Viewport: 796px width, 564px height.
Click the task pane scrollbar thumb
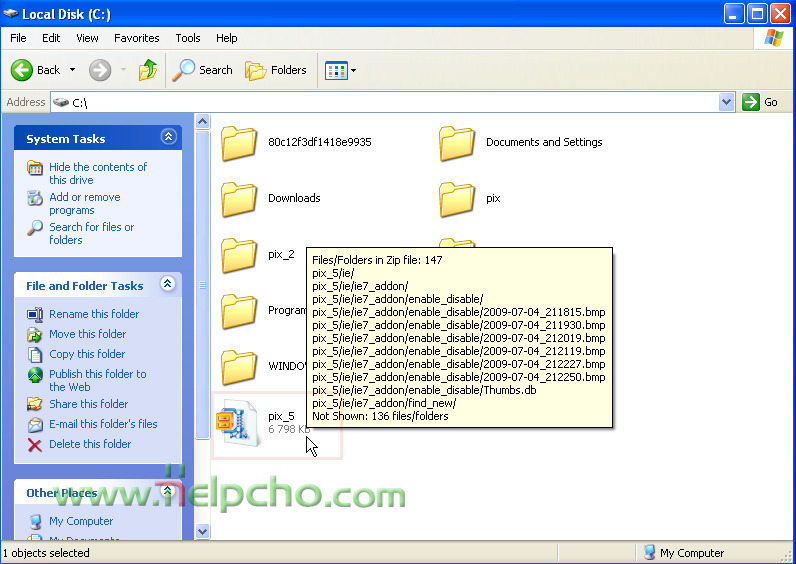(x=203, y=284)
